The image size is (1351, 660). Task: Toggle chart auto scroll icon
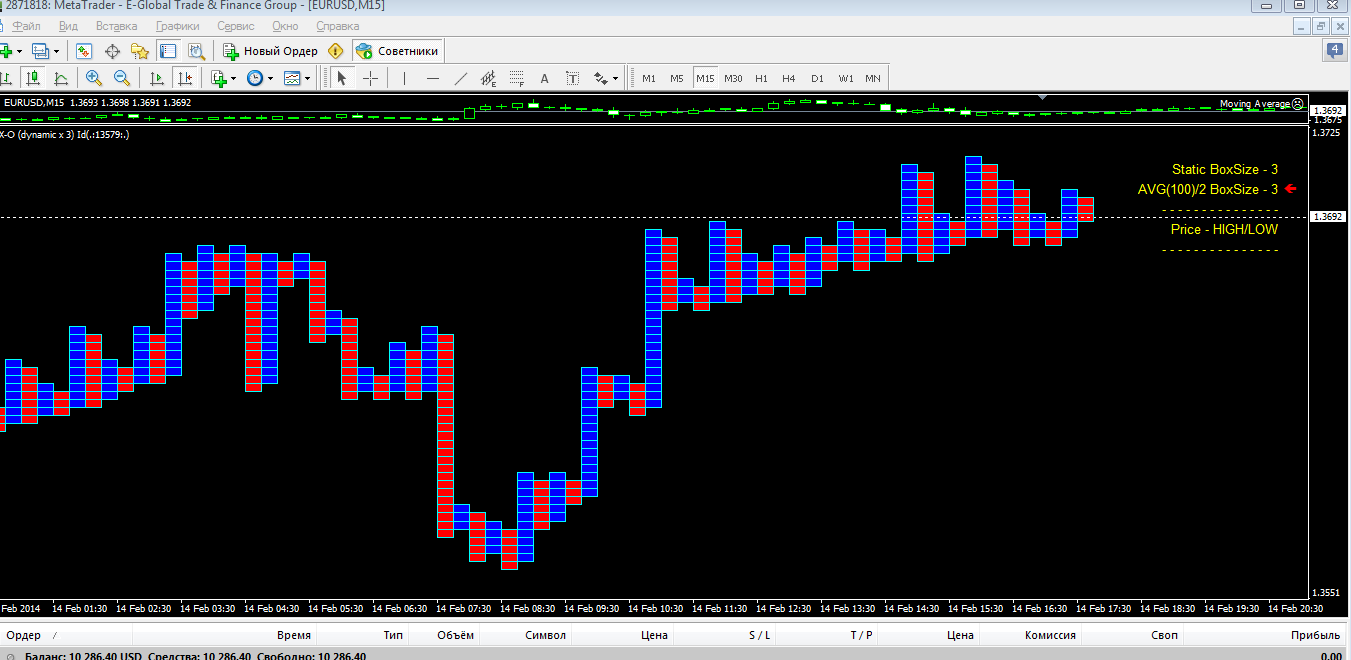pyautogui.click(x=157, y=78)
